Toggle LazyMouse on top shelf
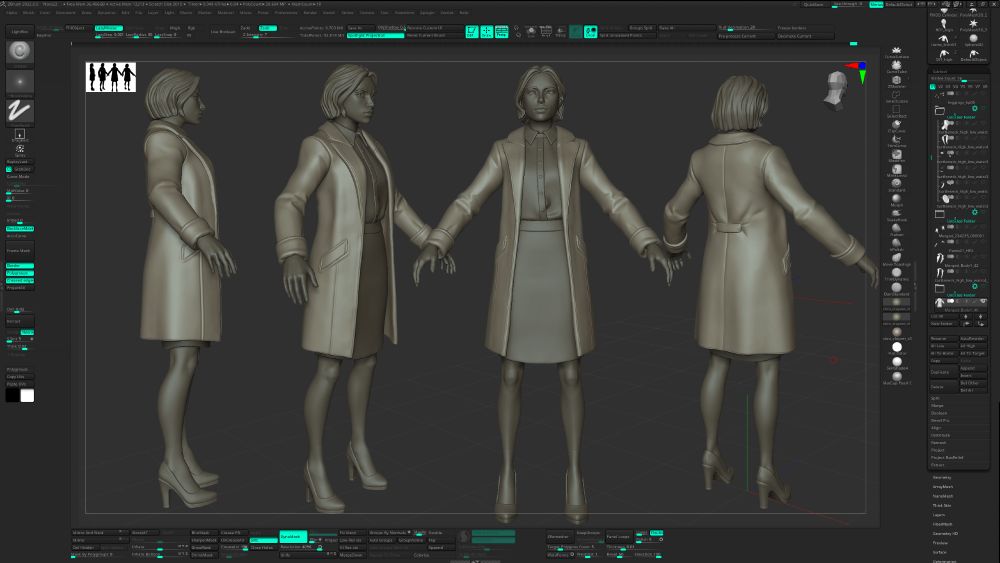 (x=109, y=28)
